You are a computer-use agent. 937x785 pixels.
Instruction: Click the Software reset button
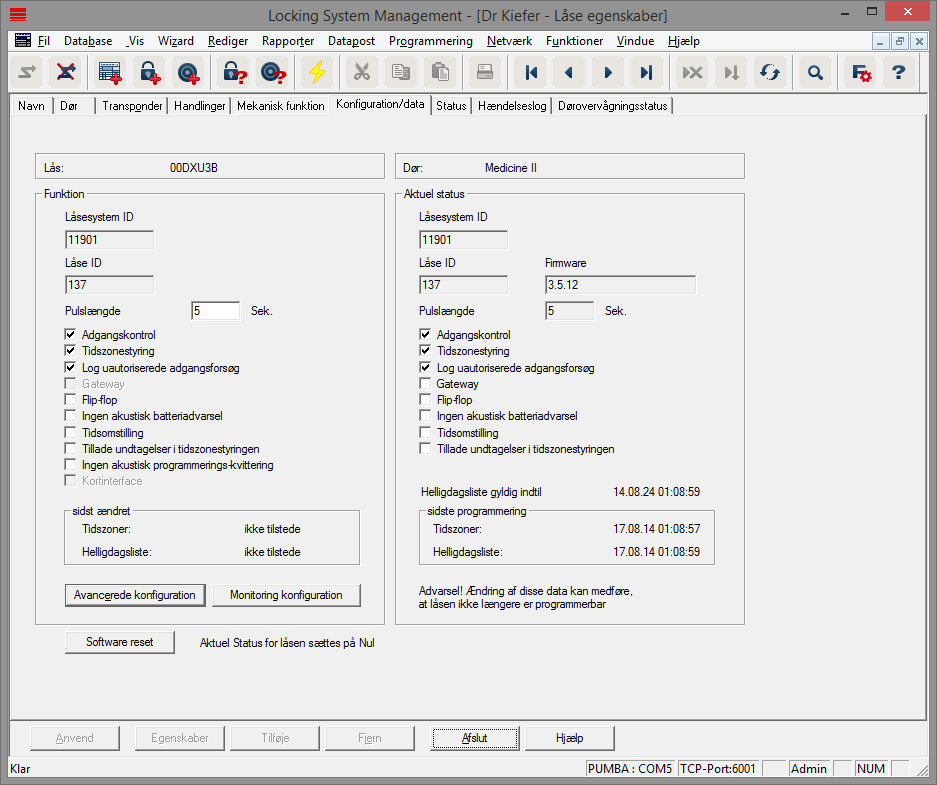[x=119, y=643]
